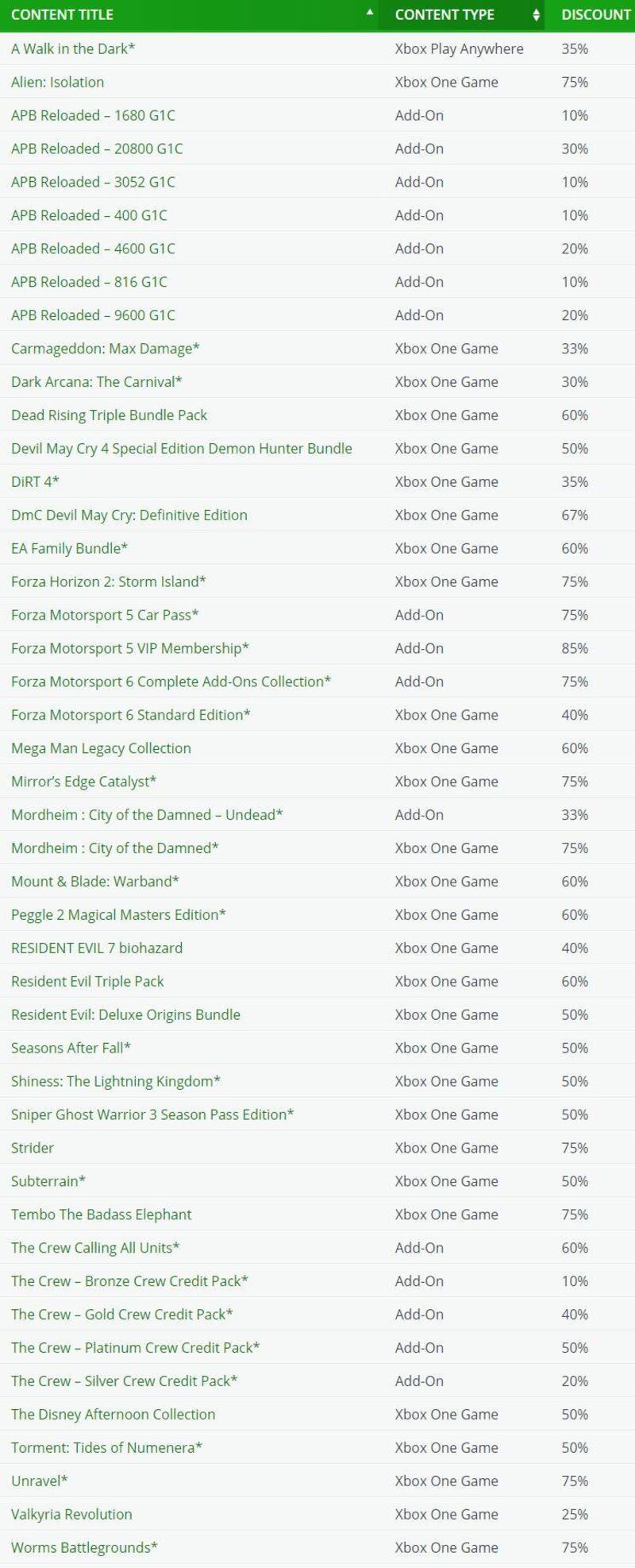Image resolution: width=635 pixels, height=1568 pixels.
Task: Click the Strider game title
Action: 33,1148
